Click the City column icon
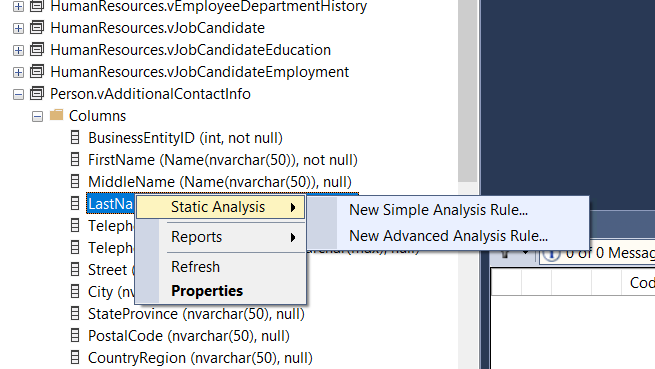 pos(75,291)
